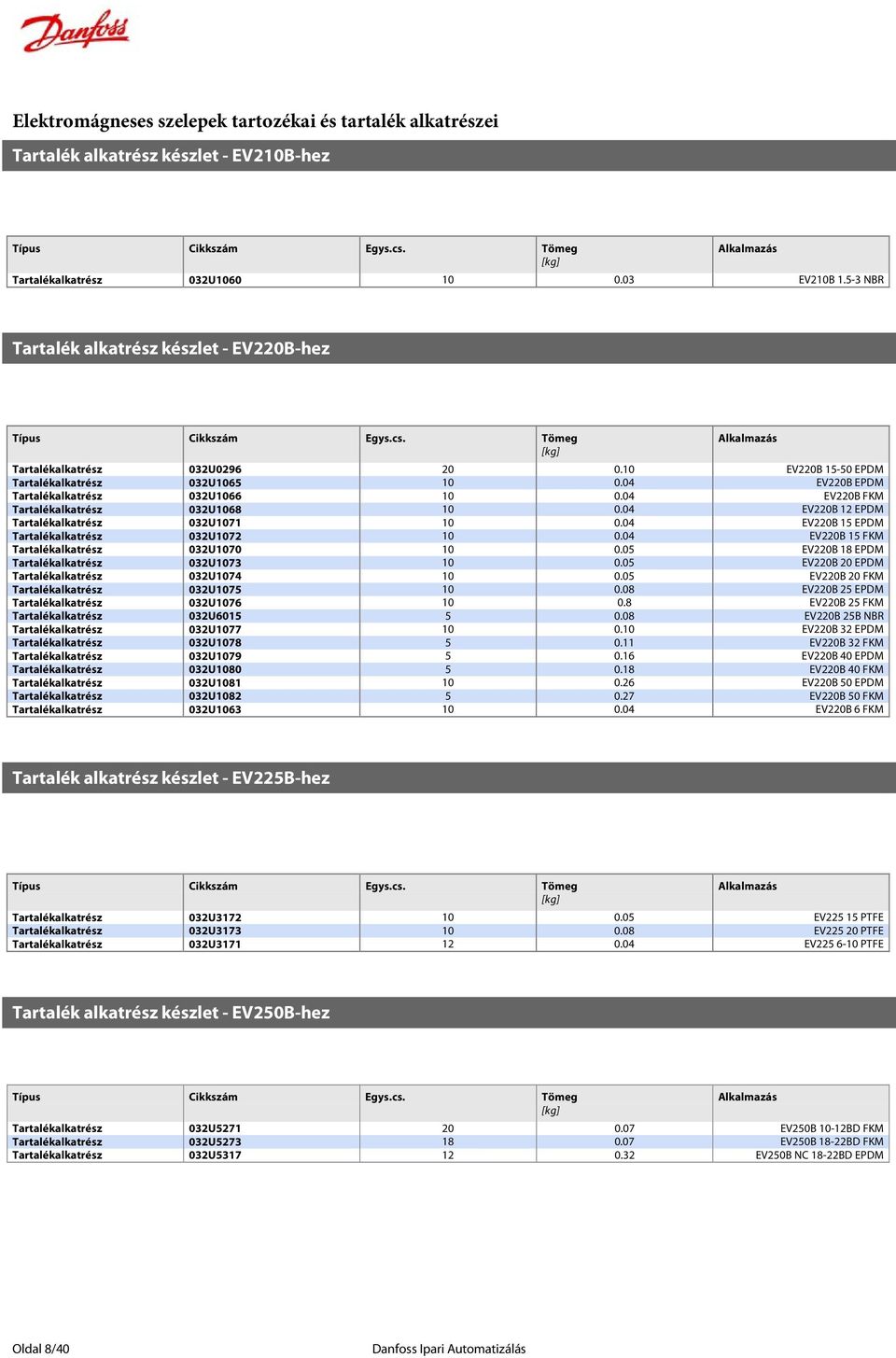Click the Danfoss logo
The image size is (896, 1358).
coord(75,30)
